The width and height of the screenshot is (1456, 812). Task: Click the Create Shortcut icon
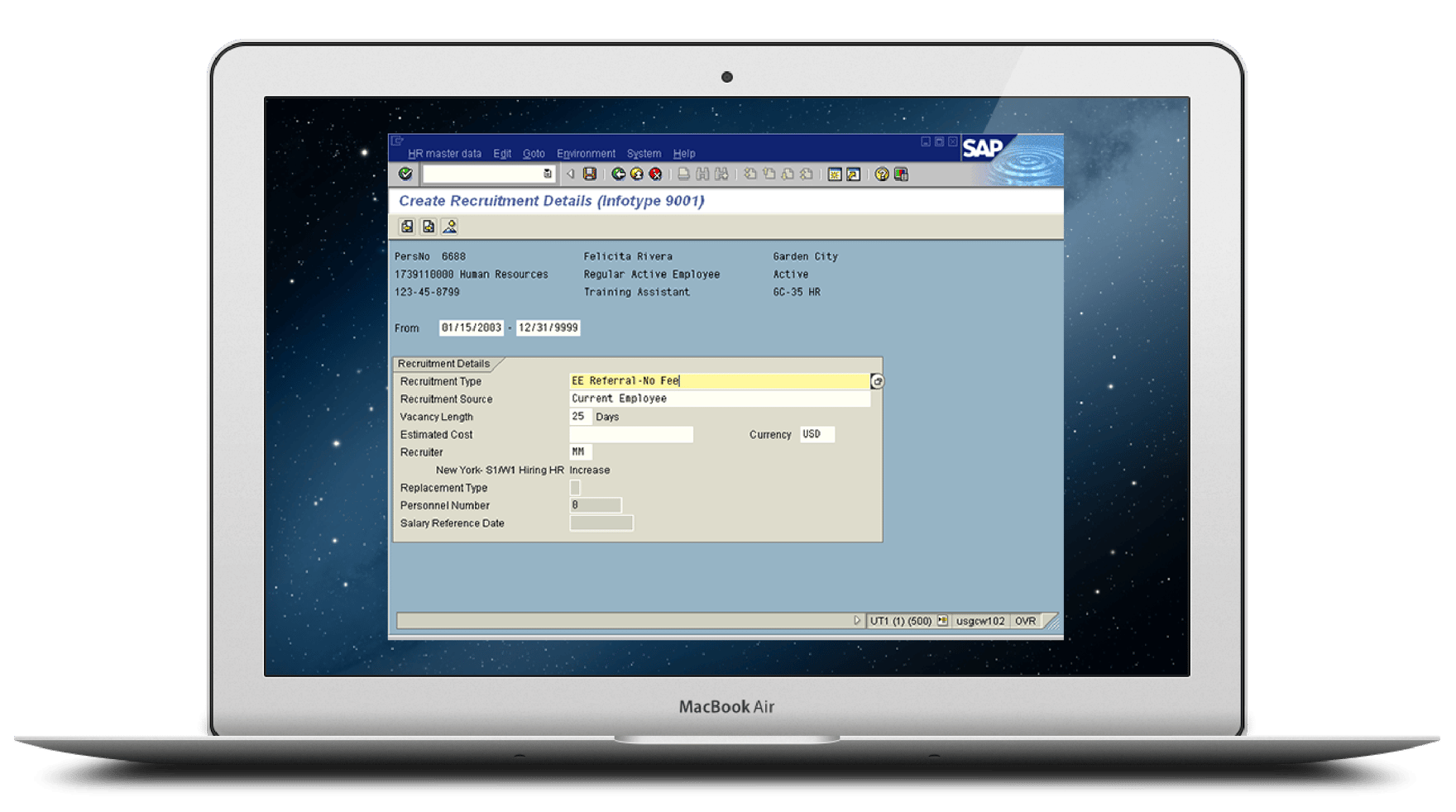click(853, 174)
